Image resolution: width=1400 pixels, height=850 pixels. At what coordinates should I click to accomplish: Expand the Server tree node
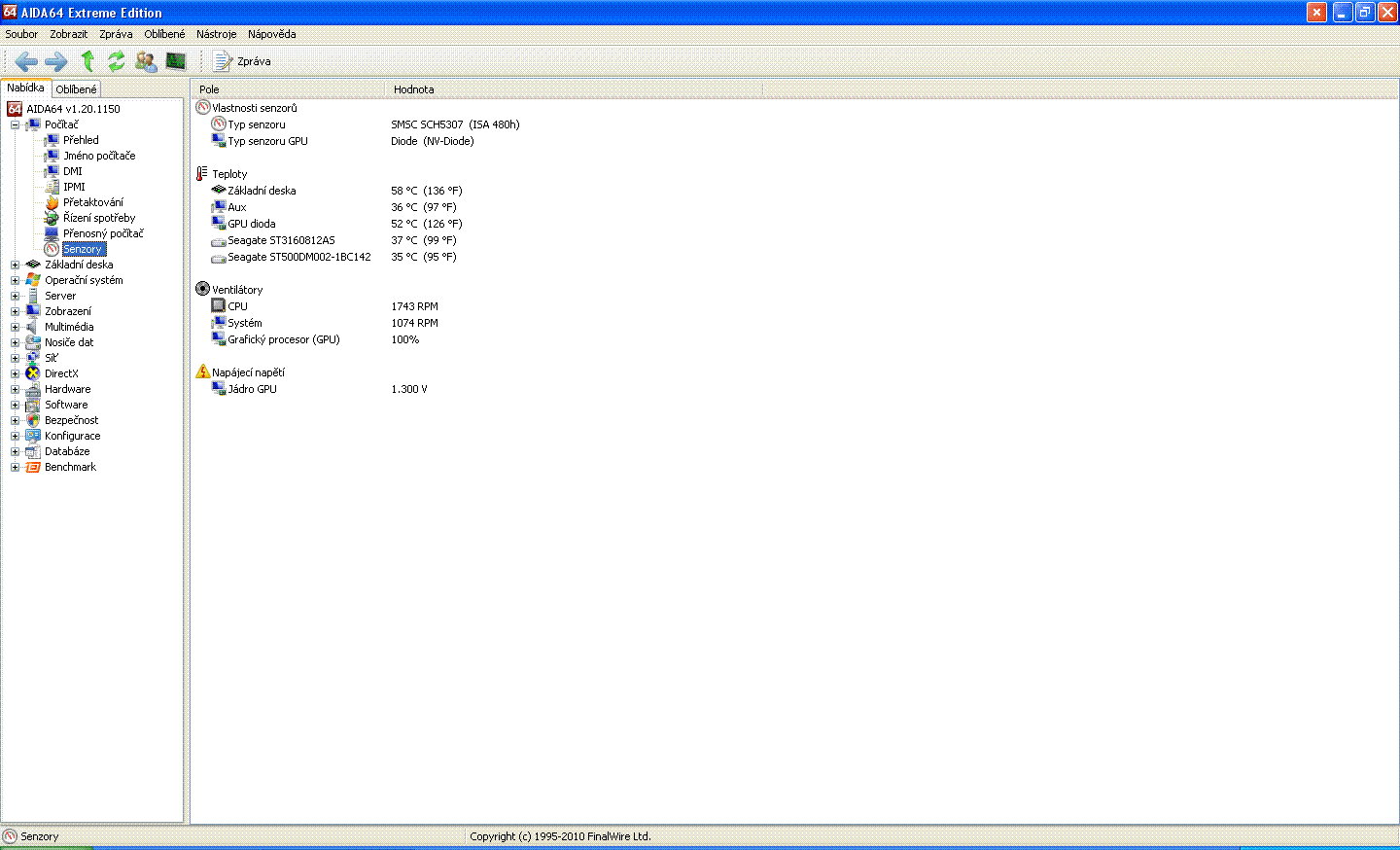(15, 296)
